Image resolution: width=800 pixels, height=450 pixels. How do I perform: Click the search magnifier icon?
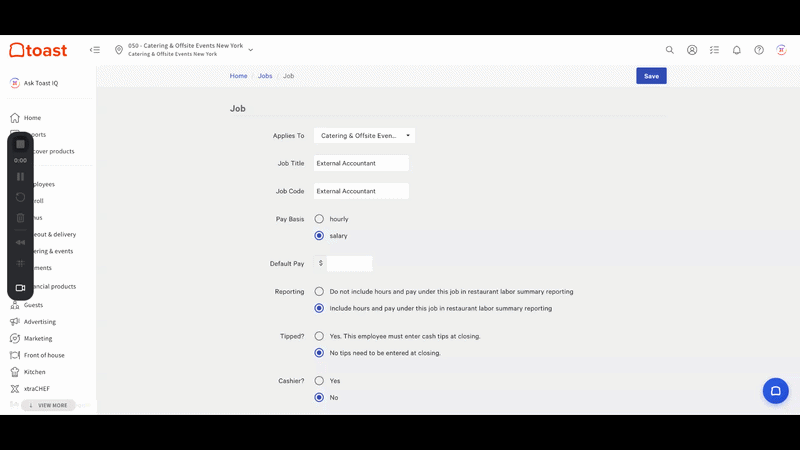click(x=670, y=49)
